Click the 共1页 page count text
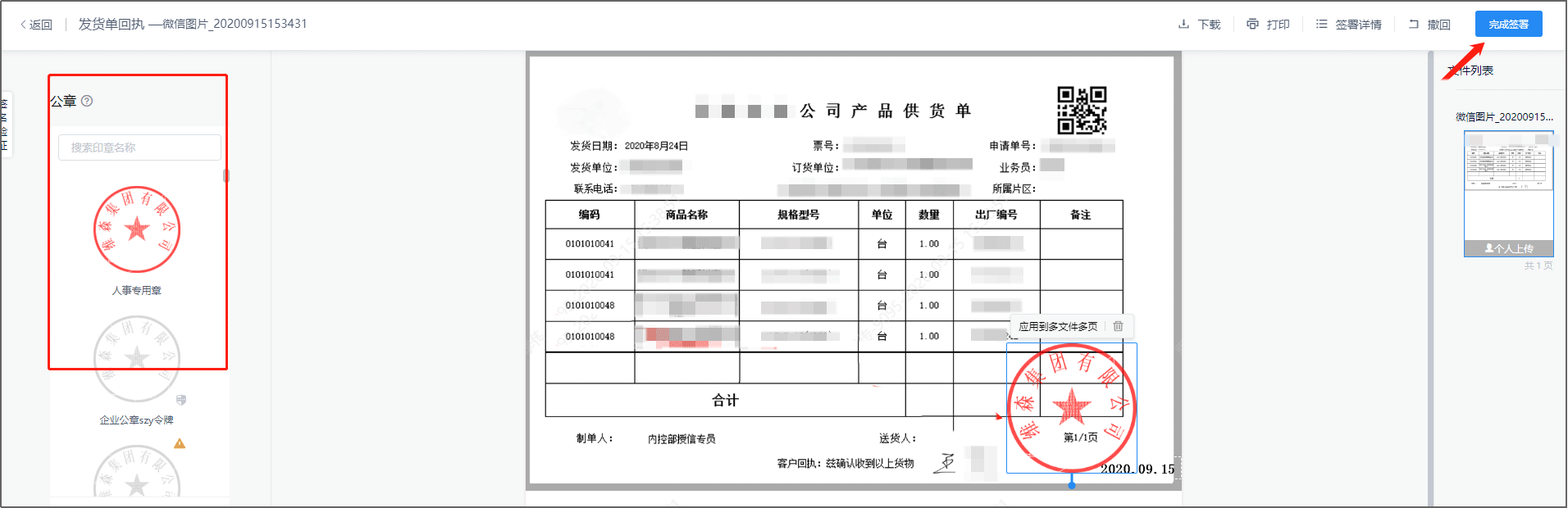The height and width of the screenshot is (508, 1568). tap(1538, 265)
